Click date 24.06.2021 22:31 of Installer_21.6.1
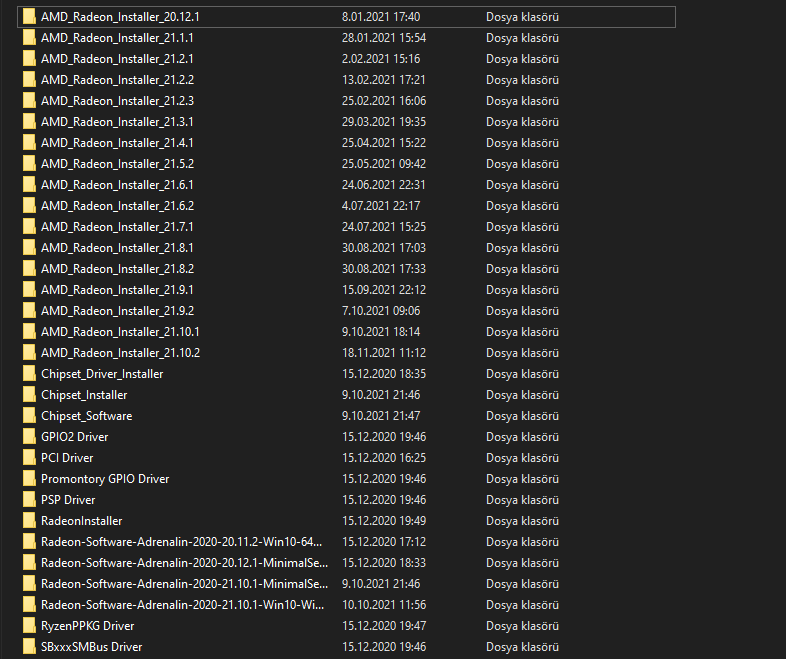Viewport: 786px width, 659px height. pos(384,185)
